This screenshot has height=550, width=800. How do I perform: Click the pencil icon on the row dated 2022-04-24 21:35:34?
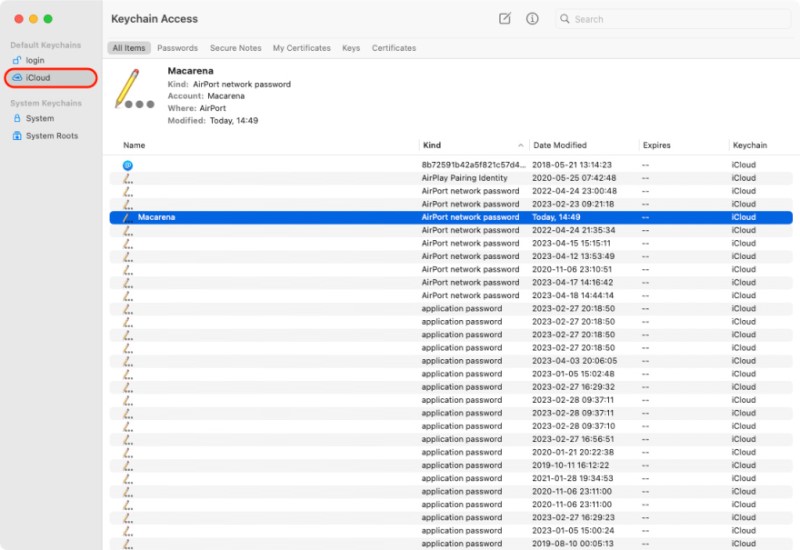tap(128, 231)
